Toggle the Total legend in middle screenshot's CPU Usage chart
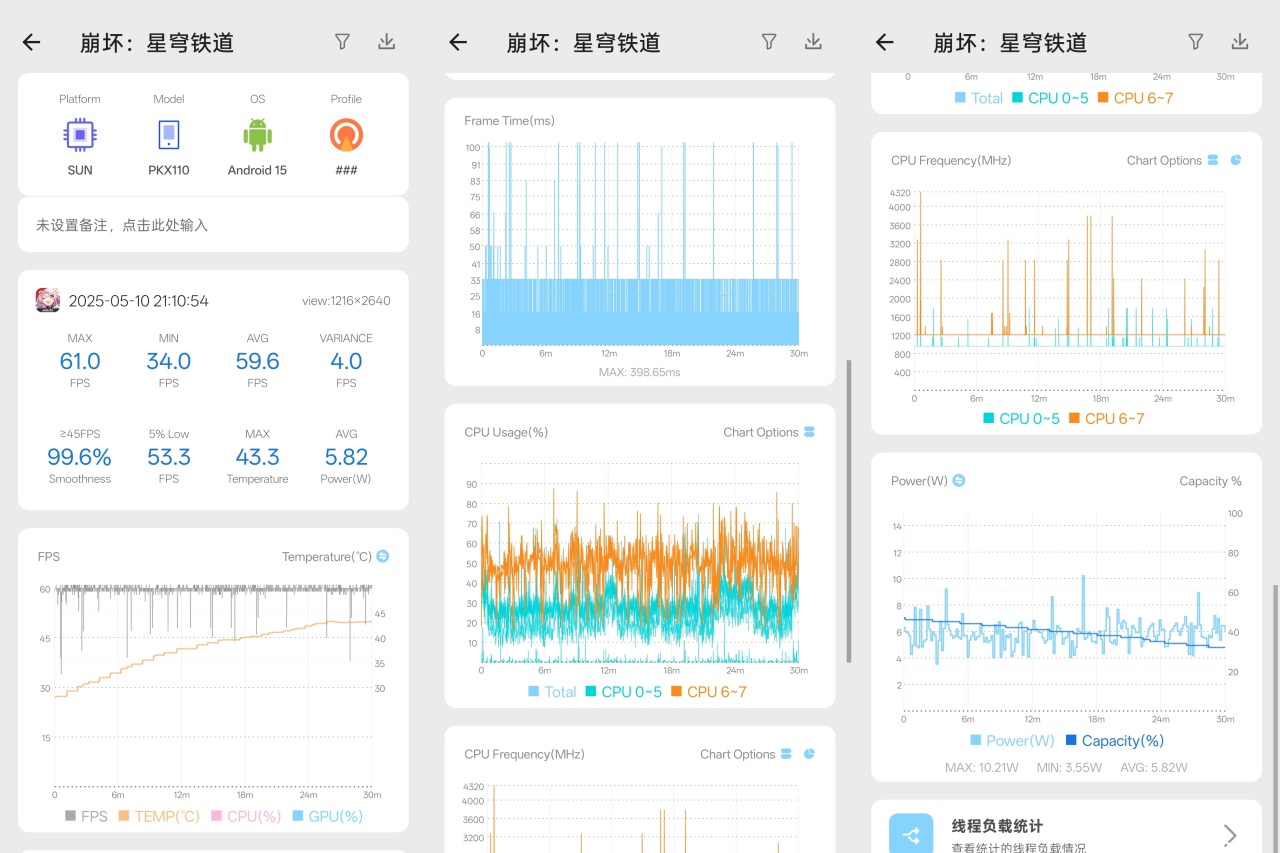The height and width of the screenshot is (853, 1280). coord(552,692)
